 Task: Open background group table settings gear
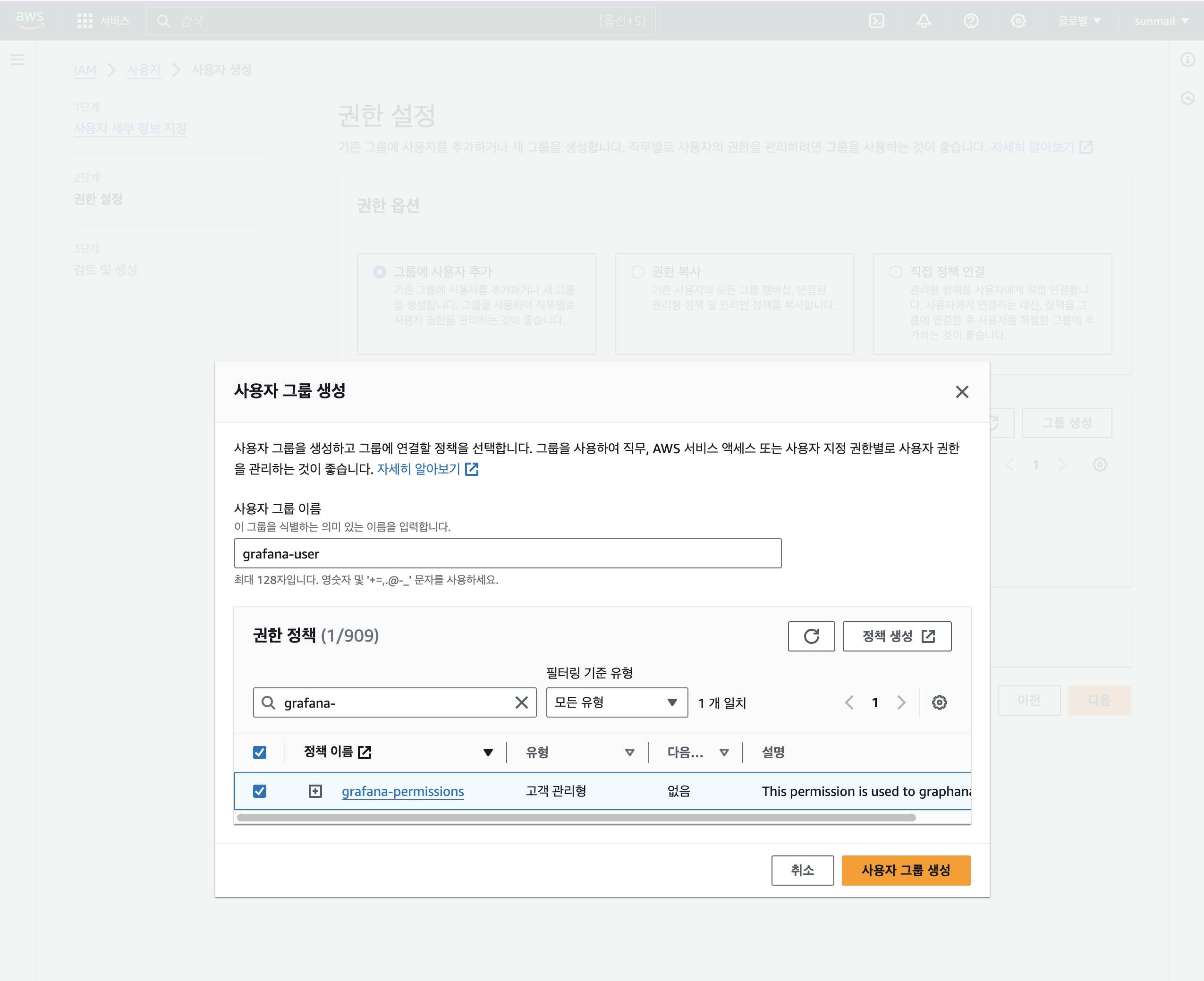[x=1100, y=465]
